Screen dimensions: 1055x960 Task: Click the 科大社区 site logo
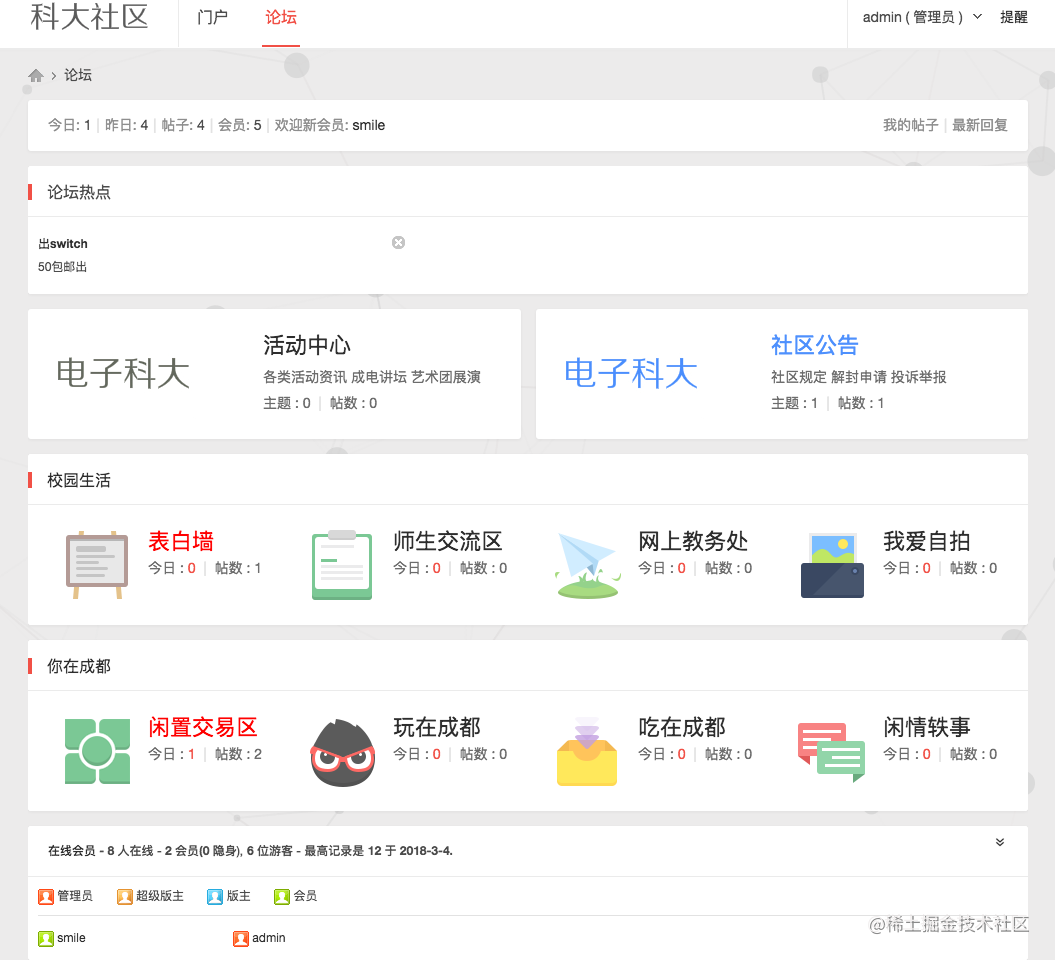[89, 17]
